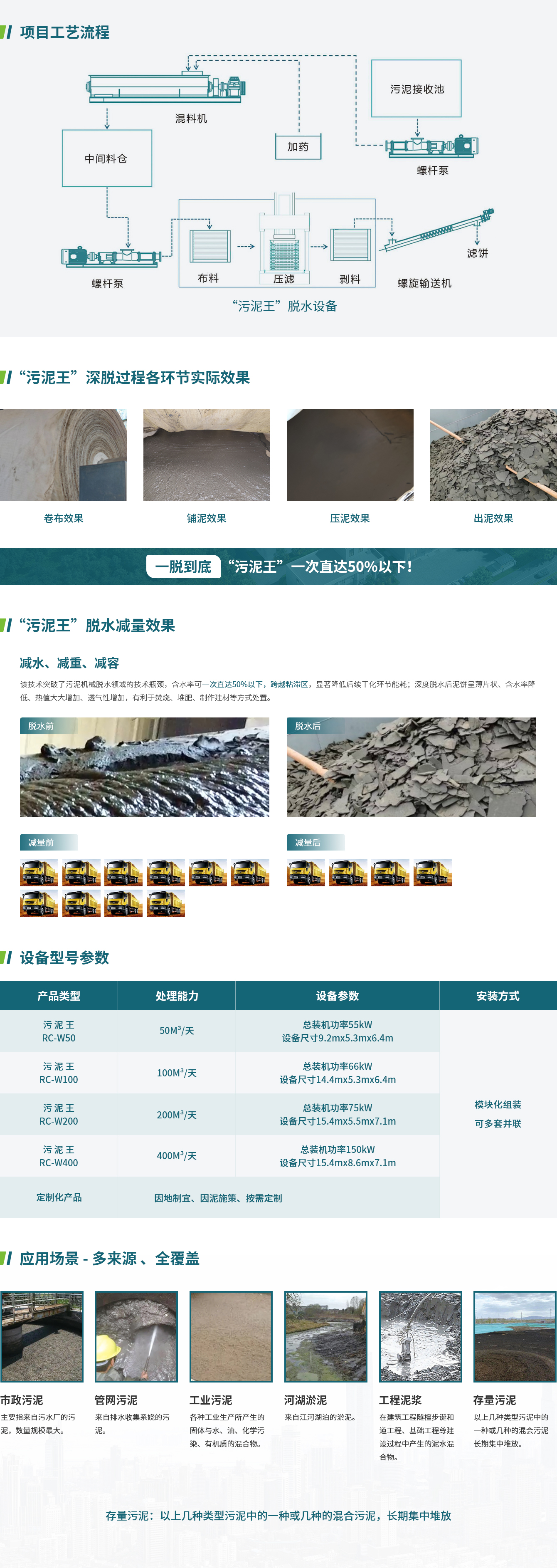Viewport: 557px width, 1568px height.
Task: Open the 铺泥效果 mud-spreading photo
Action: click(x=207, y=455)
